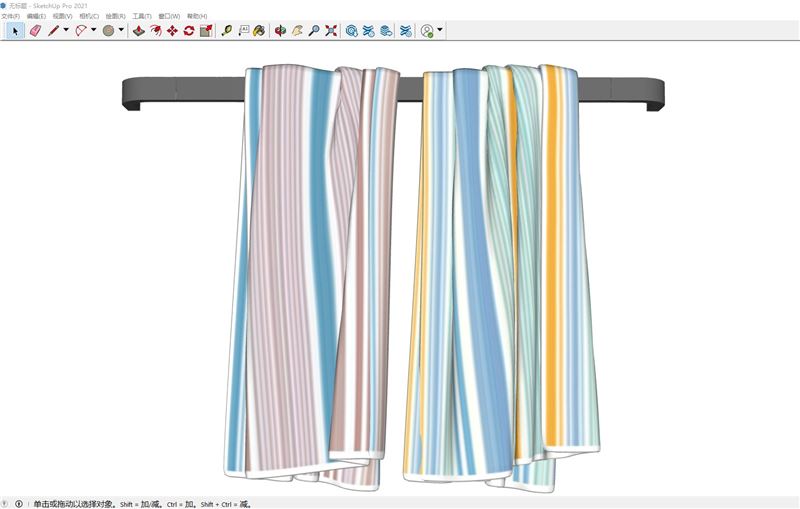The width and height of the screenshot is (800, 509).
Task: Choose the Tape Measure tool
Action: (x=227, y=31)
